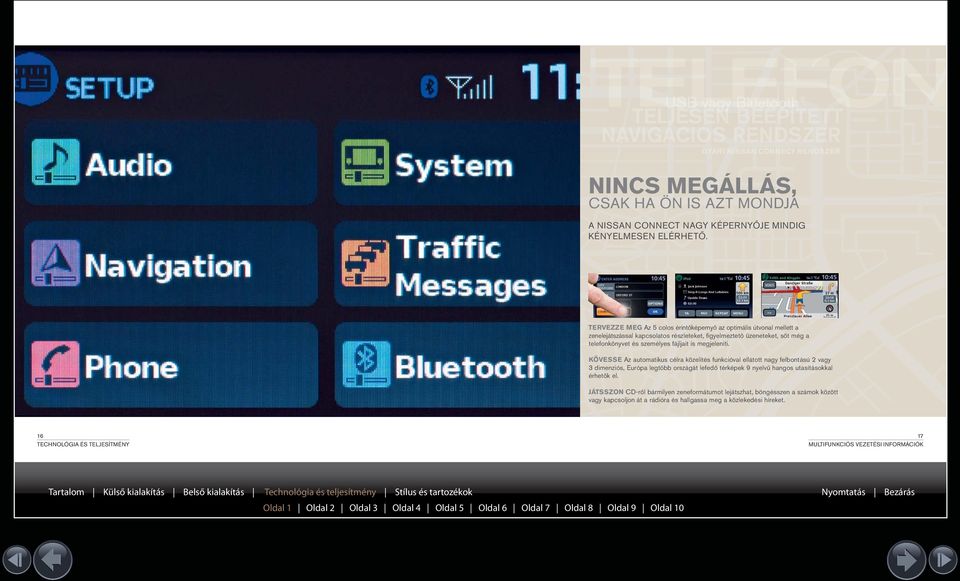Click the Traffic Messages cars icon
The height and width of the screenshot is (581, 960).
[365, 263]
